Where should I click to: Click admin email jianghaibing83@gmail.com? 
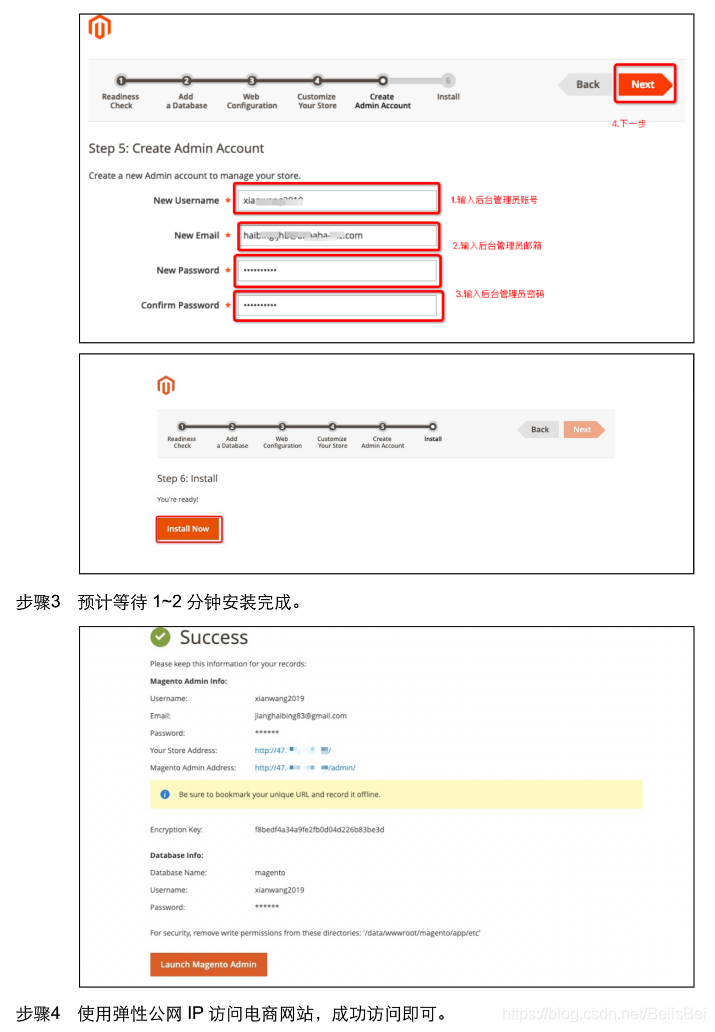point(300,715)
